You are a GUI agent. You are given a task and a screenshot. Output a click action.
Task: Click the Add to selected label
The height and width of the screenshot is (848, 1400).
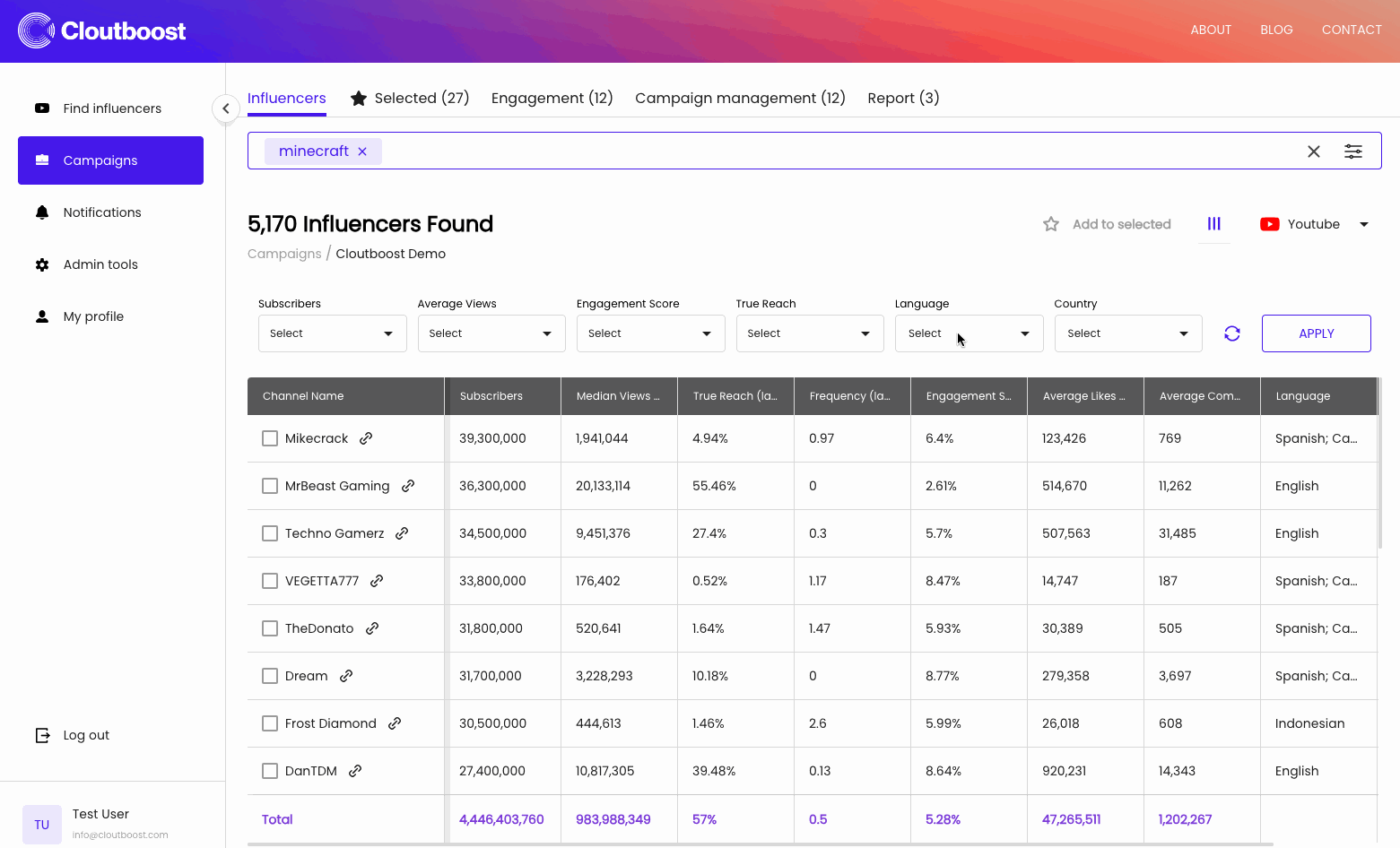pos(1122,224)
